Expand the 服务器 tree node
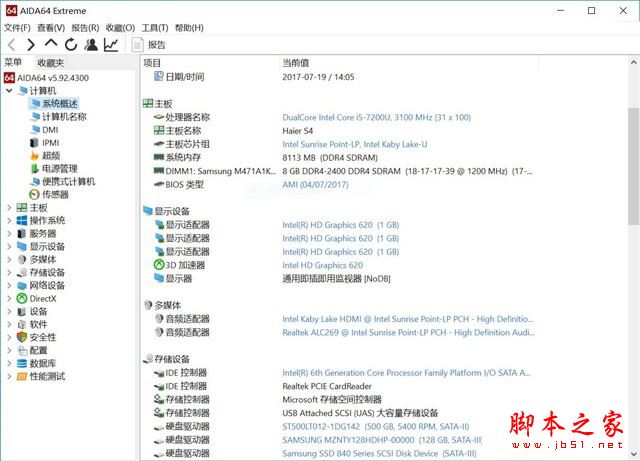Viewport: 640px width, 461px height. [x=9, y=234]
